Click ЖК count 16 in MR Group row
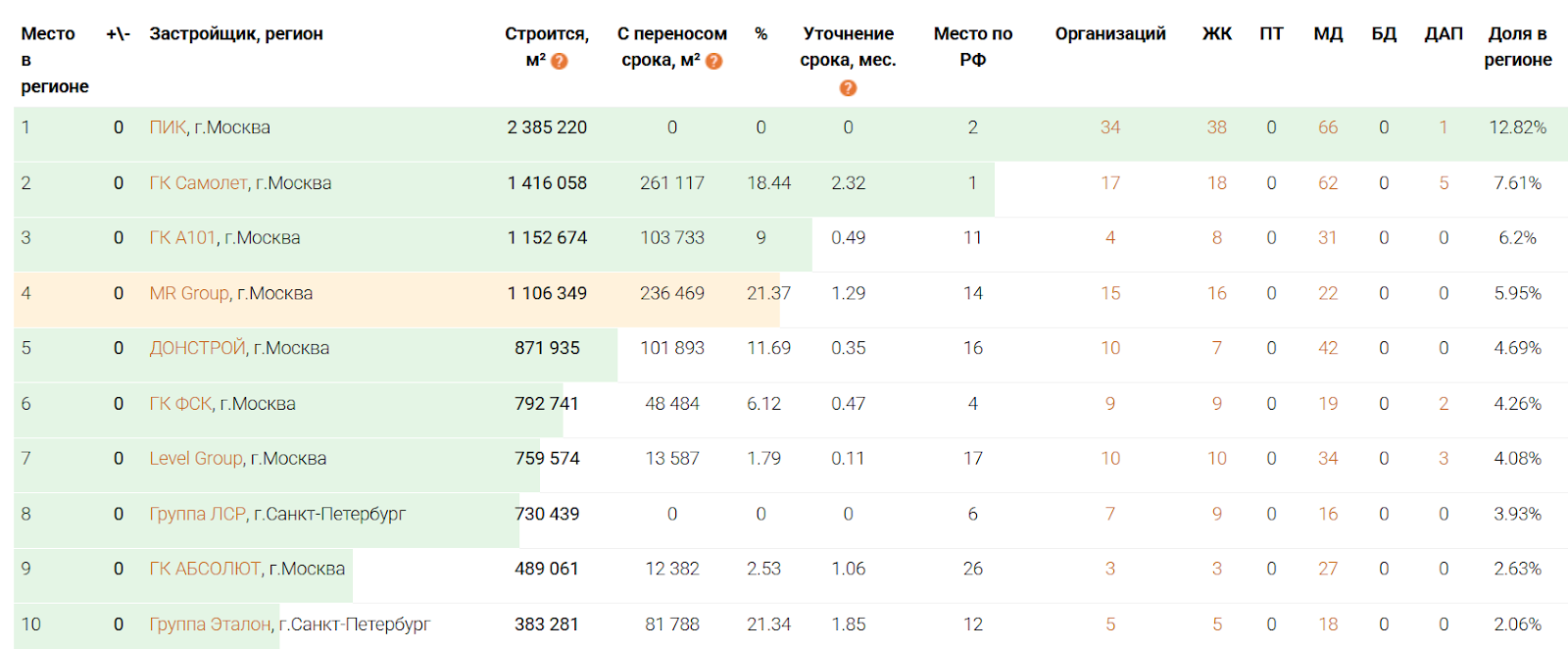Image resolution: width=1568 pixels, height=649 pixels. click(1217, 293)
